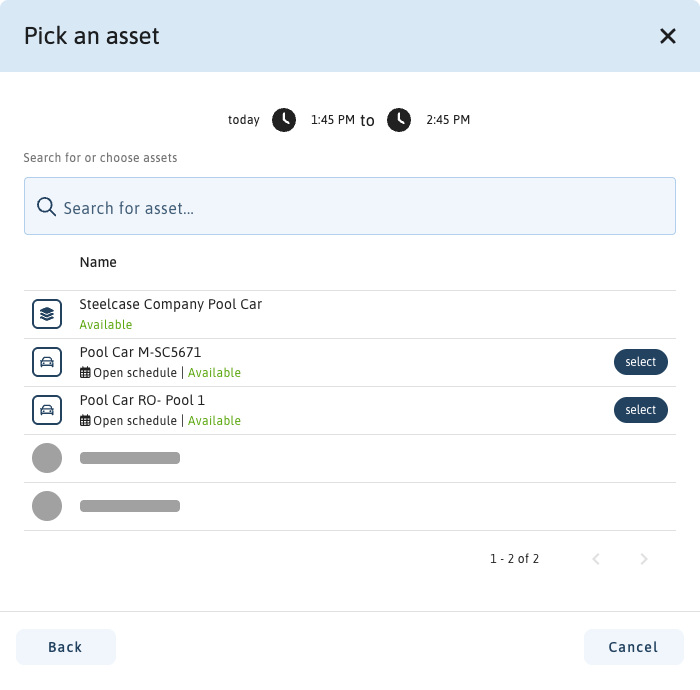Viewport: 700px width, 690px height.
Task: Change the 1:45 PM start time
Action: [x=333, y=120]
